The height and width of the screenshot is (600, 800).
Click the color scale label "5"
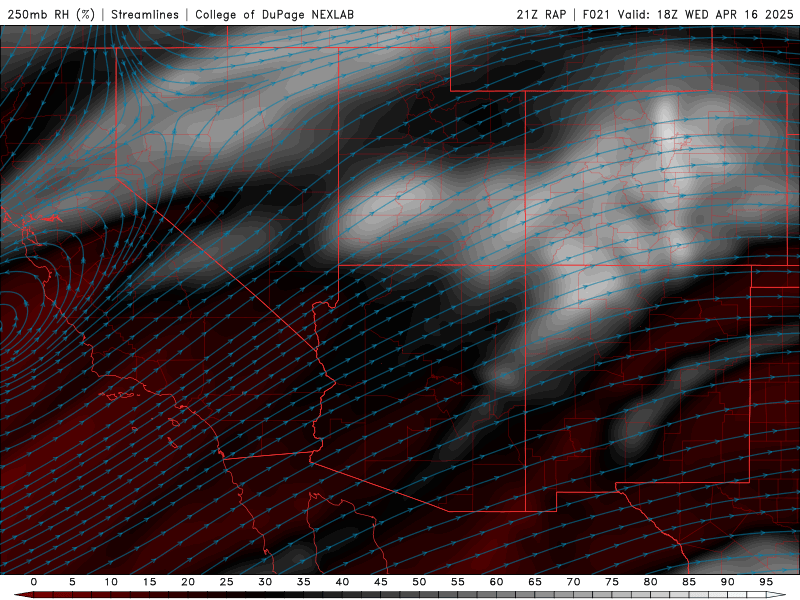(x=72, y=582)
